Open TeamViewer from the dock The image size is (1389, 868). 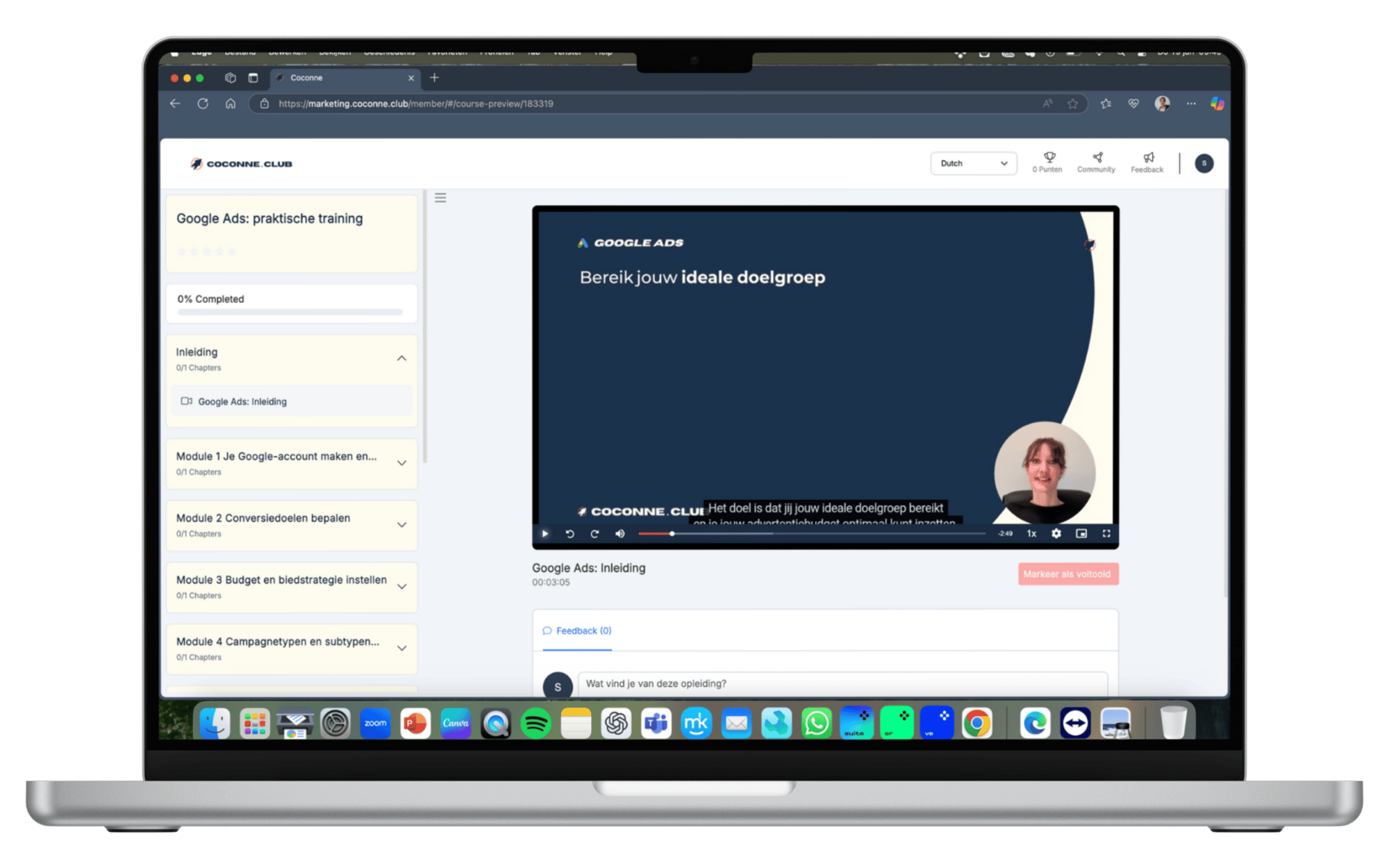coord(1075,723)
